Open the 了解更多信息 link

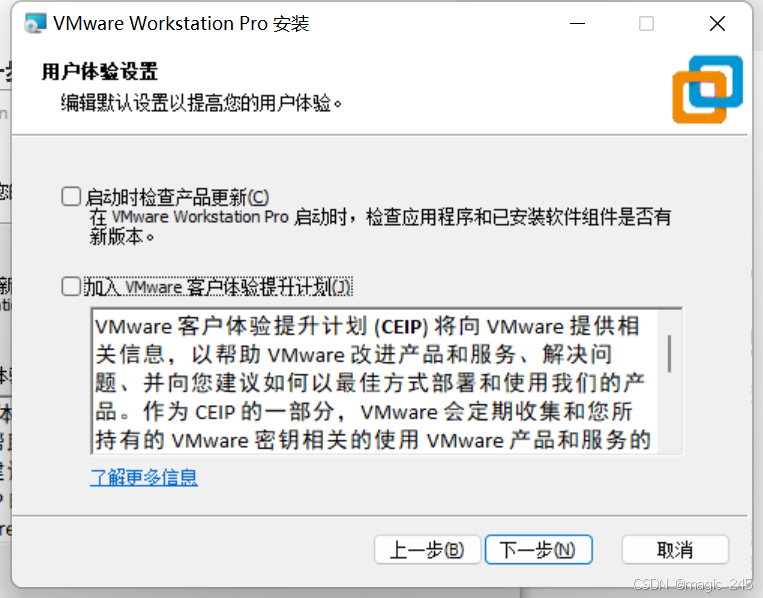click(x=144, y=477)
